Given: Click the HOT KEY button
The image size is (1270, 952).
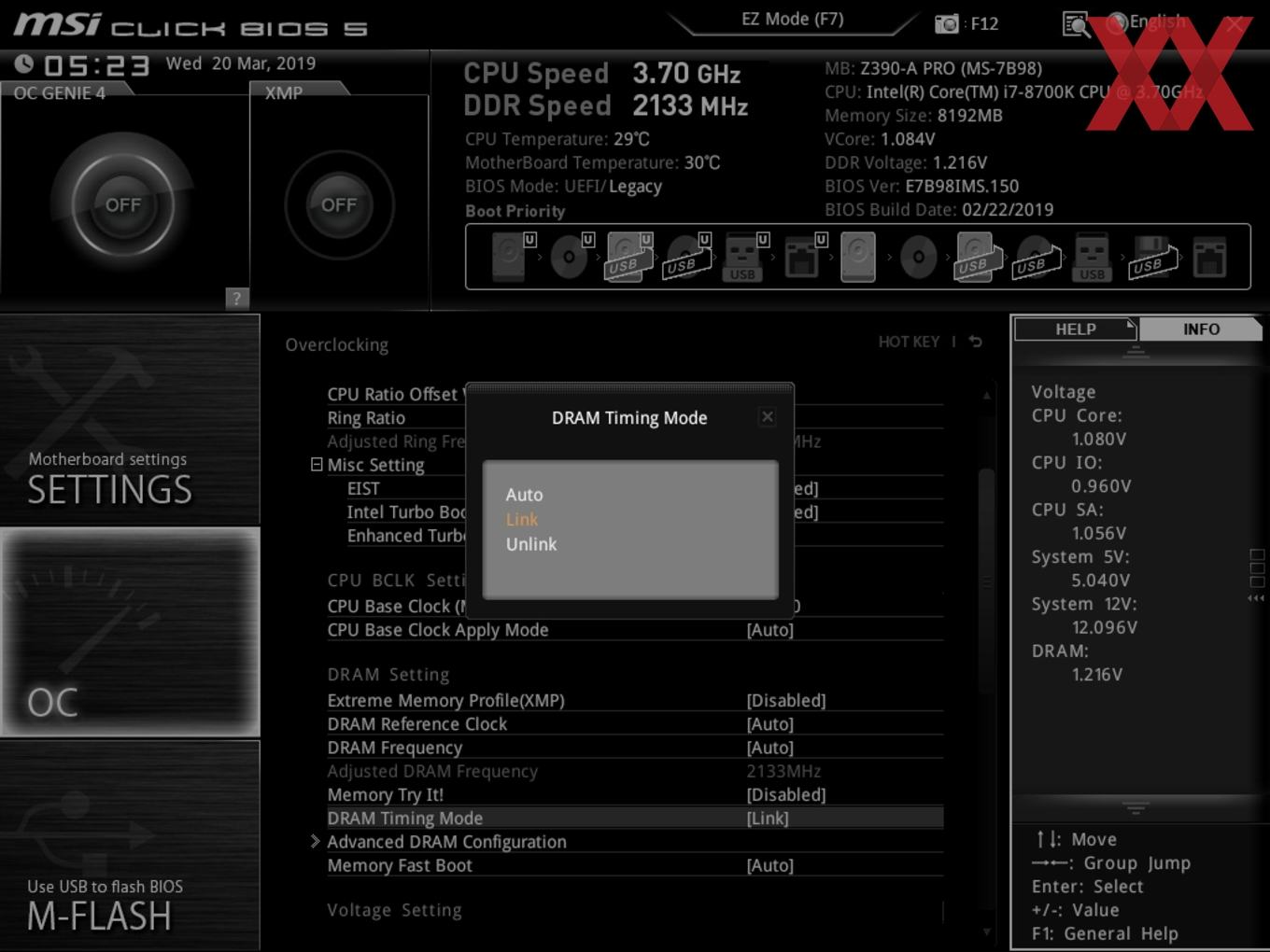Looking at the screenshot, I should click(909, 342).
